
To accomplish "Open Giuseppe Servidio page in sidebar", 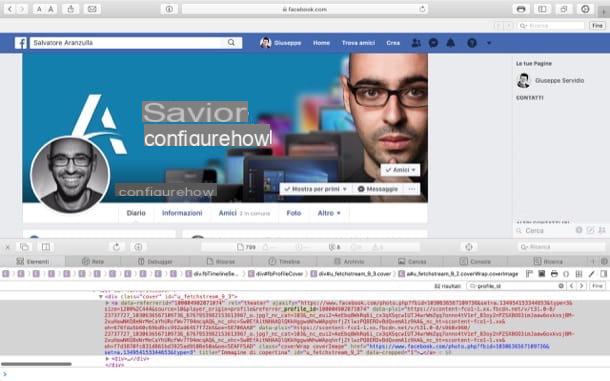I will coord(550,81).
